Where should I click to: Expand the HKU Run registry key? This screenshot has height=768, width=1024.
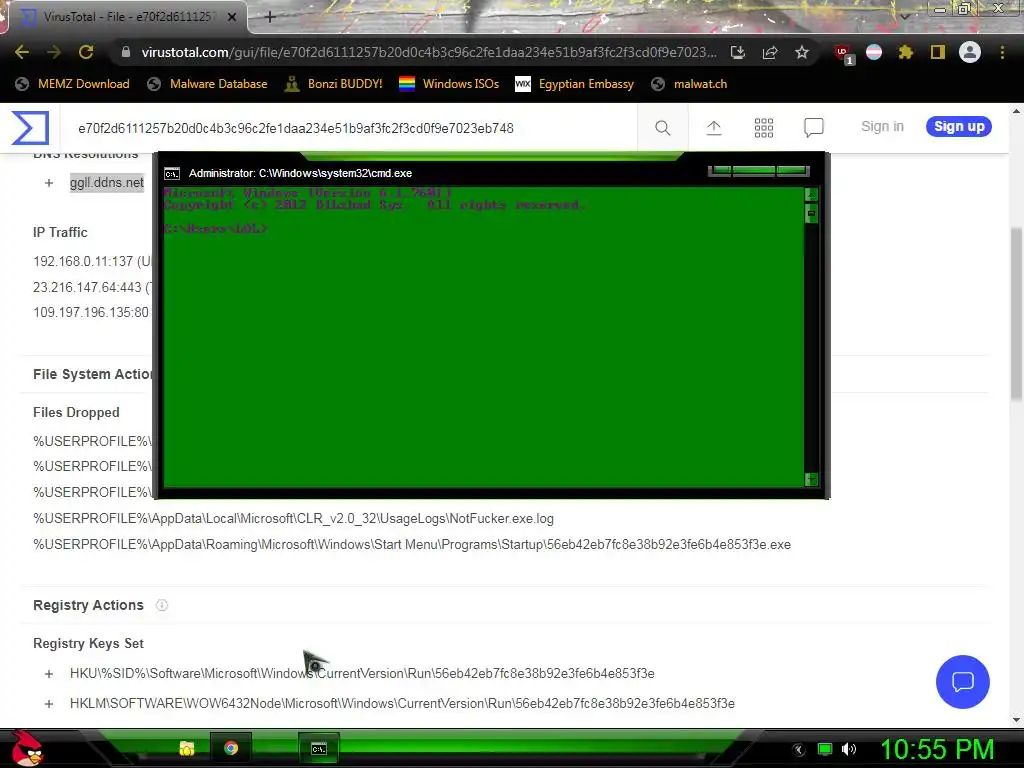pyautogui.click(x=49, y=673)
